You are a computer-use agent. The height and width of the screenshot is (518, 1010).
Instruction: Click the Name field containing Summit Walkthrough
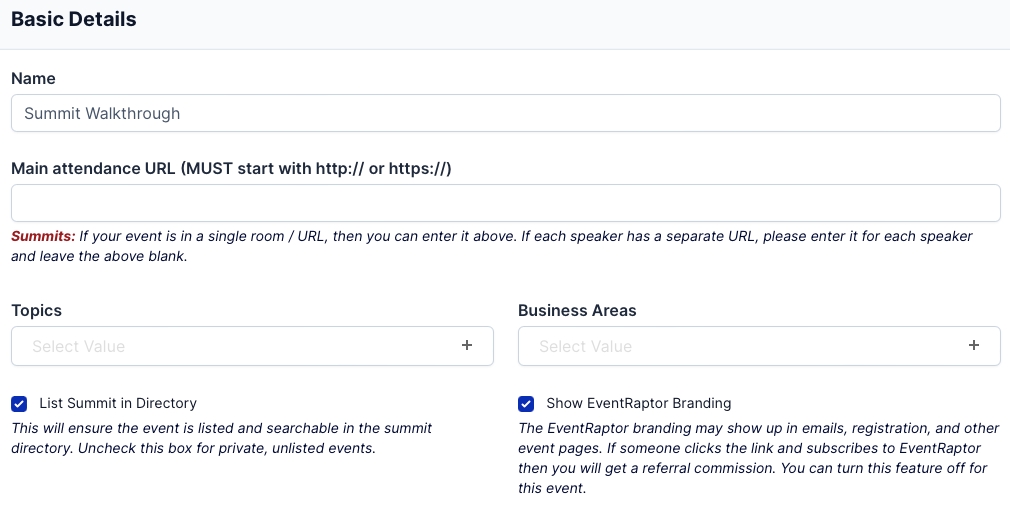pyautogui.click(x=505, y=113)
